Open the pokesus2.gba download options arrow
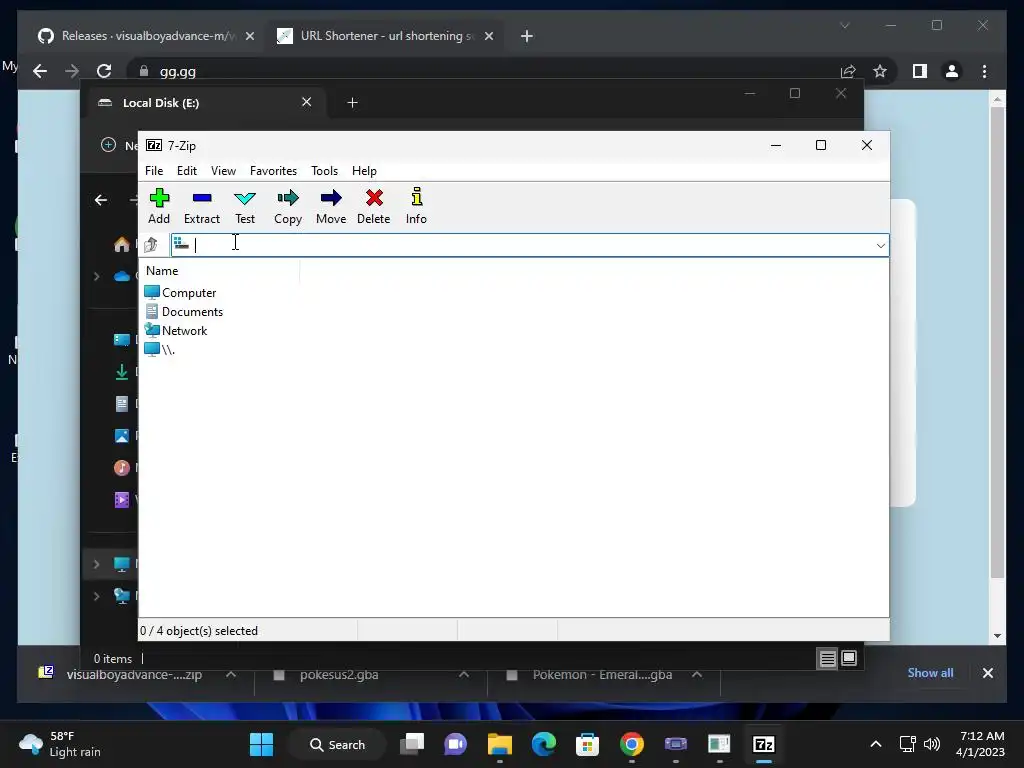Image resolution: width=1024 pixels, height=768 pixels. (464, 675)
